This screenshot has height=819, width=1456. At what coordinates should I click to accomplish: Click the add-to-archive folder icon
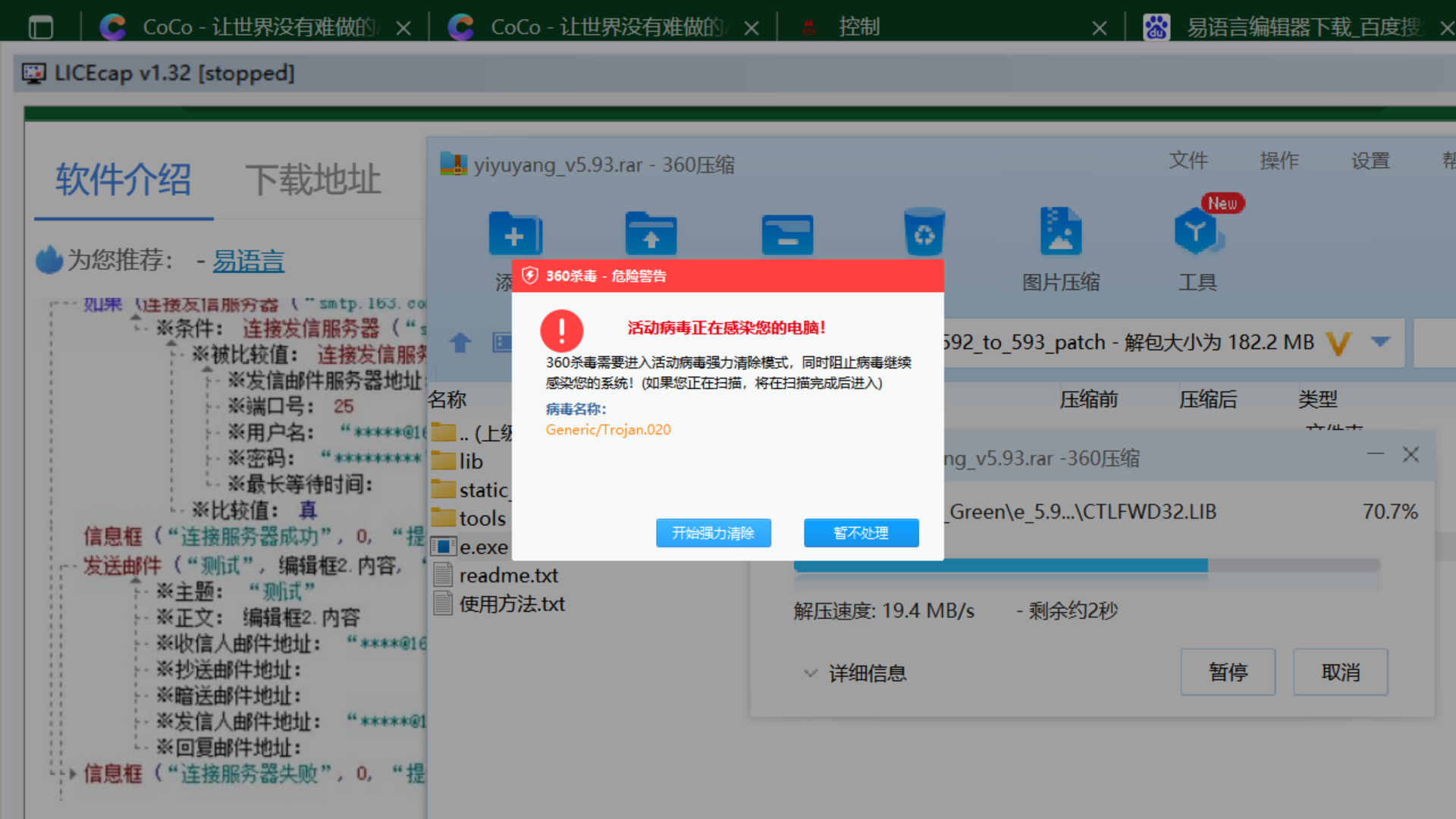(515, 233)
